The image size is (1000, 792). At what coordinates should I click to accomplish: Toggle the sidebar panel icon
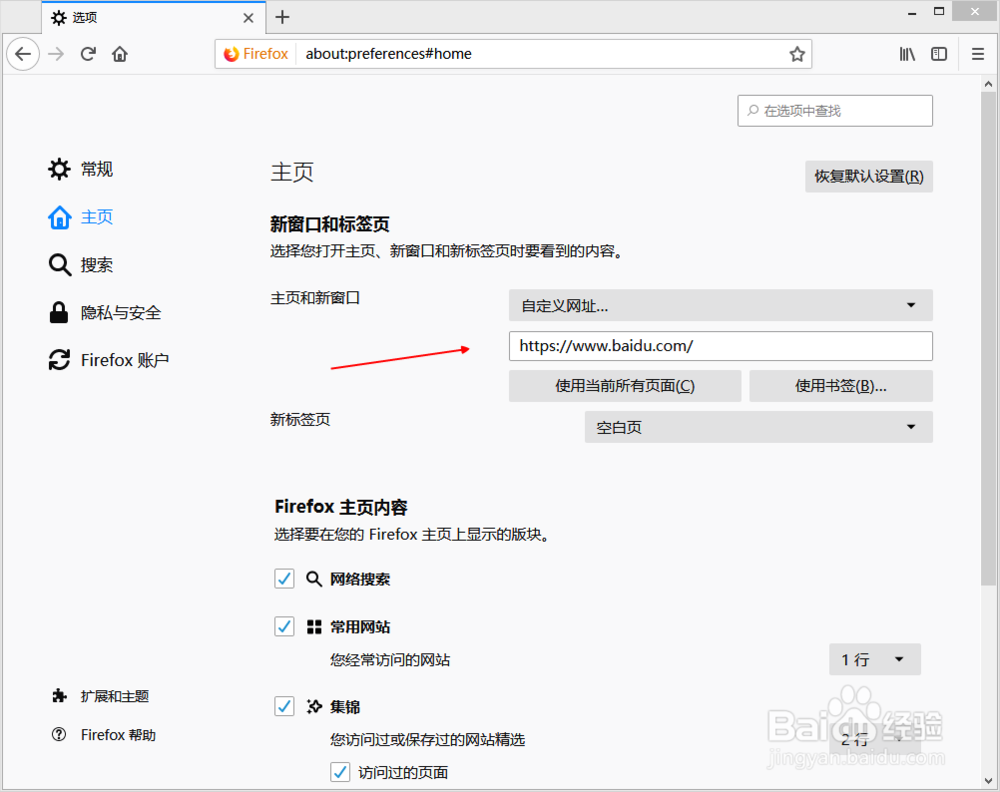pos(939,54)
